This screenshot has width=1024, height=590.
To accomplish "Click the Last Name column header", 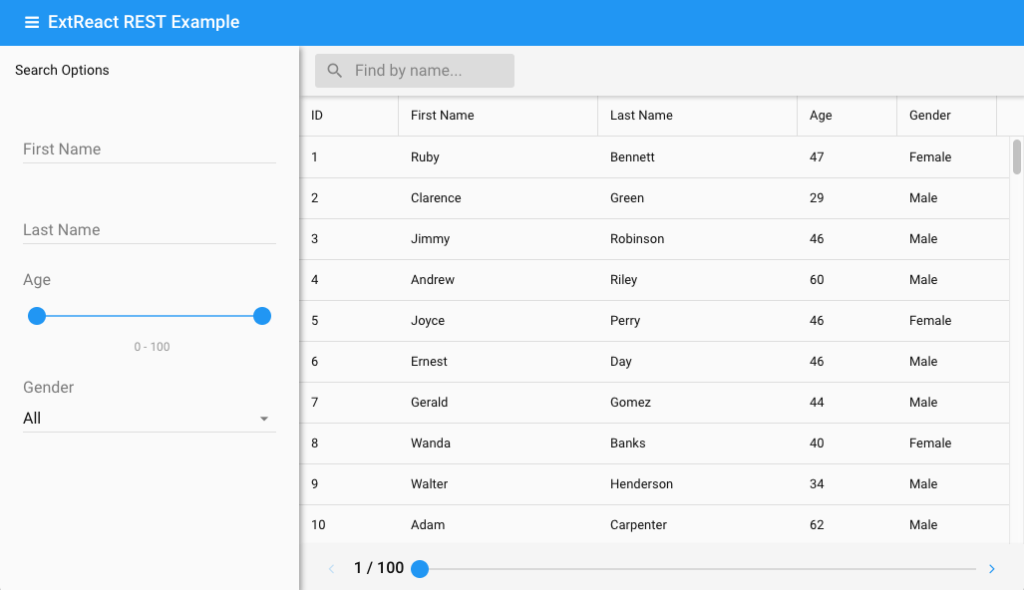I will click(697, 116).
